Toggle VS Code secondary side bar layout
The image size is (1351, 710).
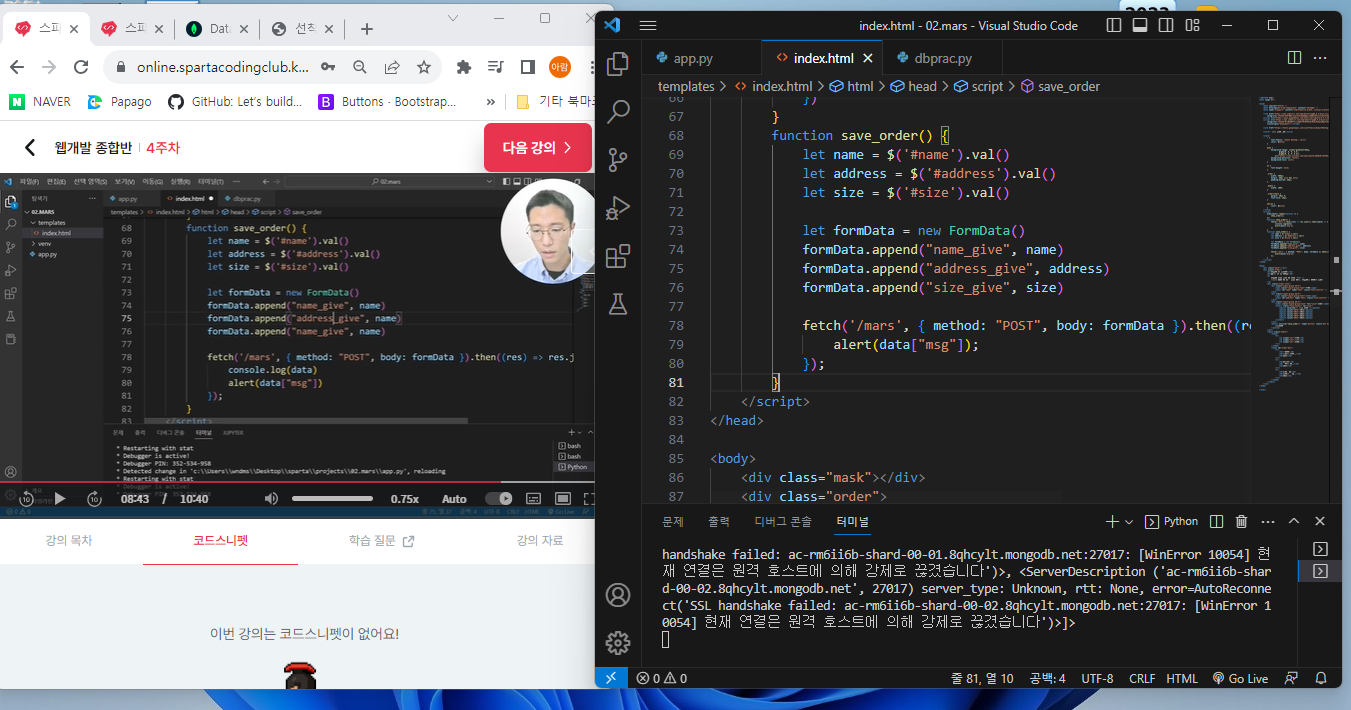pyautogui.click(x=1165, y=25)
